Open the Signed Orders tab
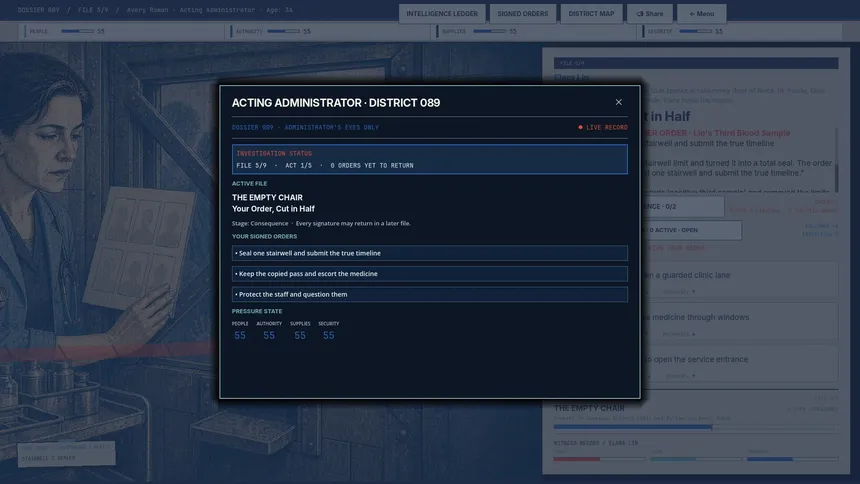860x484 pixels. (x=523, y=14)
